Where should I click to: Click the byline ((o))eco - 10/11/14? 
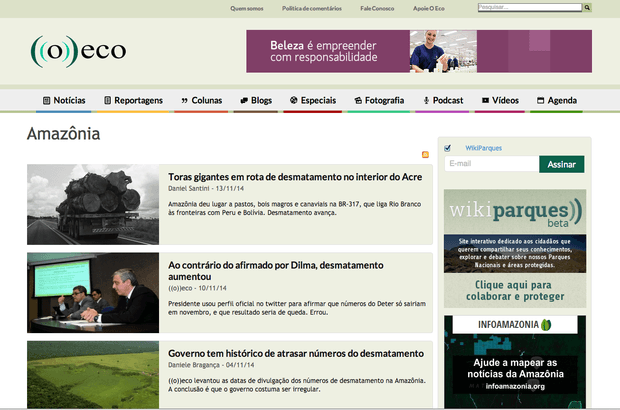pyautogui.click(x=197, y=288)
